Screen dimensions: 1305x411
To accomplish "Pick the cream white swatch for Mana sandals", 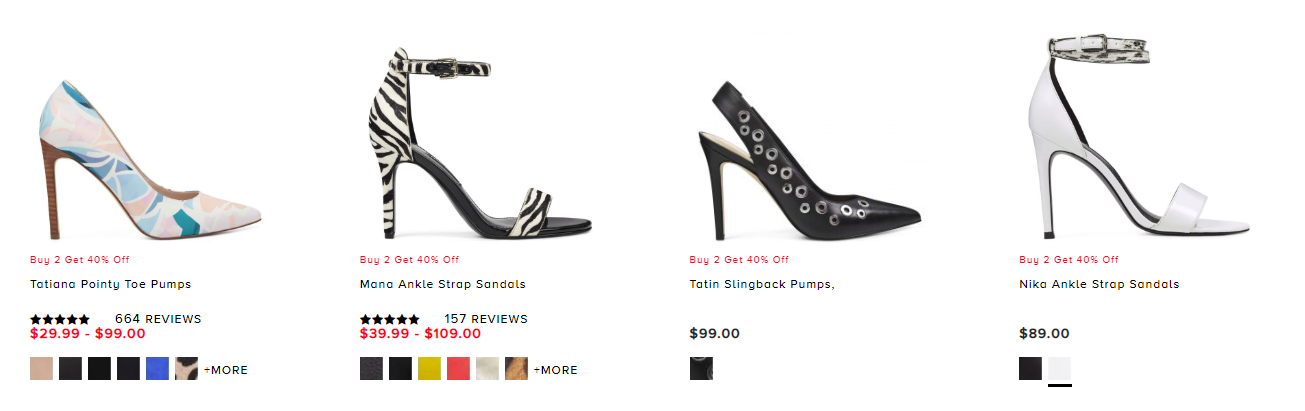I will tap(488, 369).
